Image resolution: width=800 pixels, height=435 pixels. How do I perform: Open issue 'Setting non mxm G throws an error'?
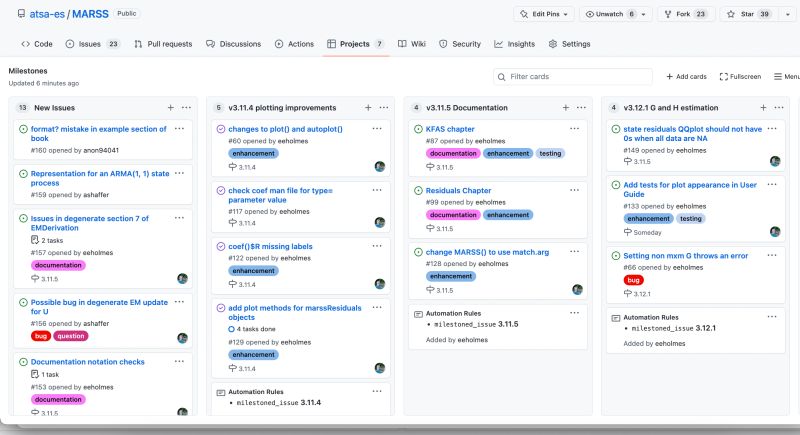point(686,255)
